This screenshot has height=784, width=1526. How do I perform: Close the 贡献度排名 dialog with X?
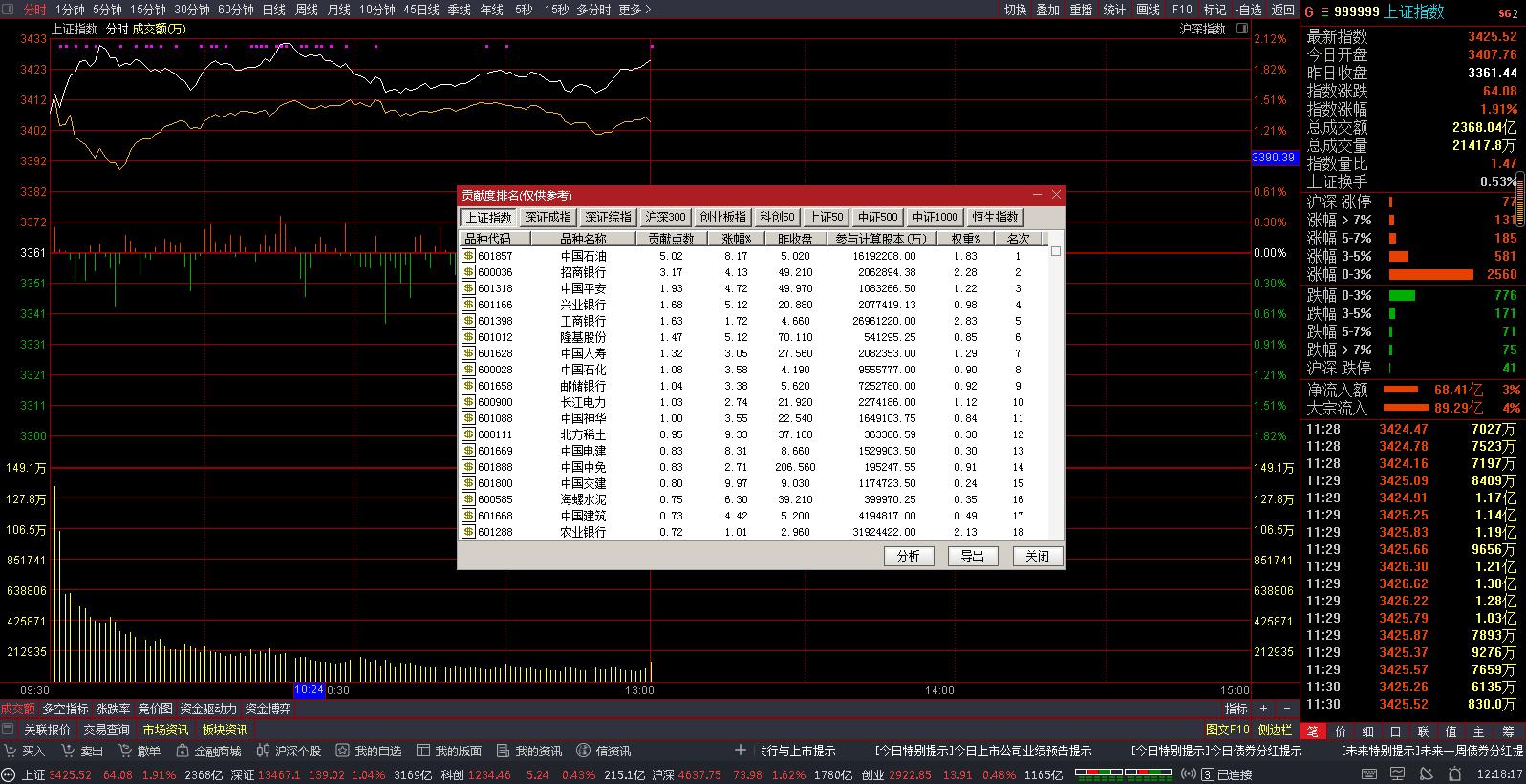[1056, 195]
